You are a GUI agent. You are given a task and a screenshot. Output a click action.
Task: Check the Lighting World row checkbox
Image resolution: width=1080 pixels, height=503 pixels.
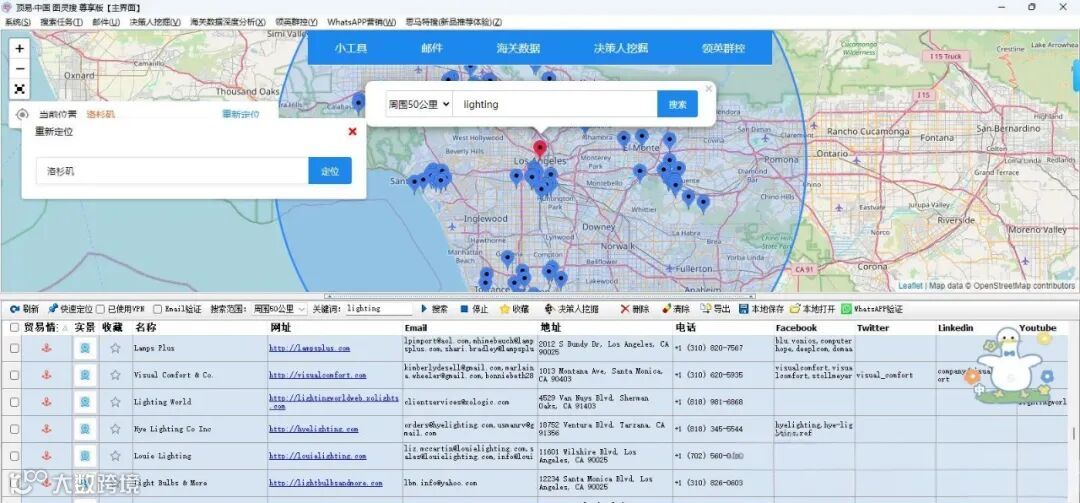[x=14, y=402]
